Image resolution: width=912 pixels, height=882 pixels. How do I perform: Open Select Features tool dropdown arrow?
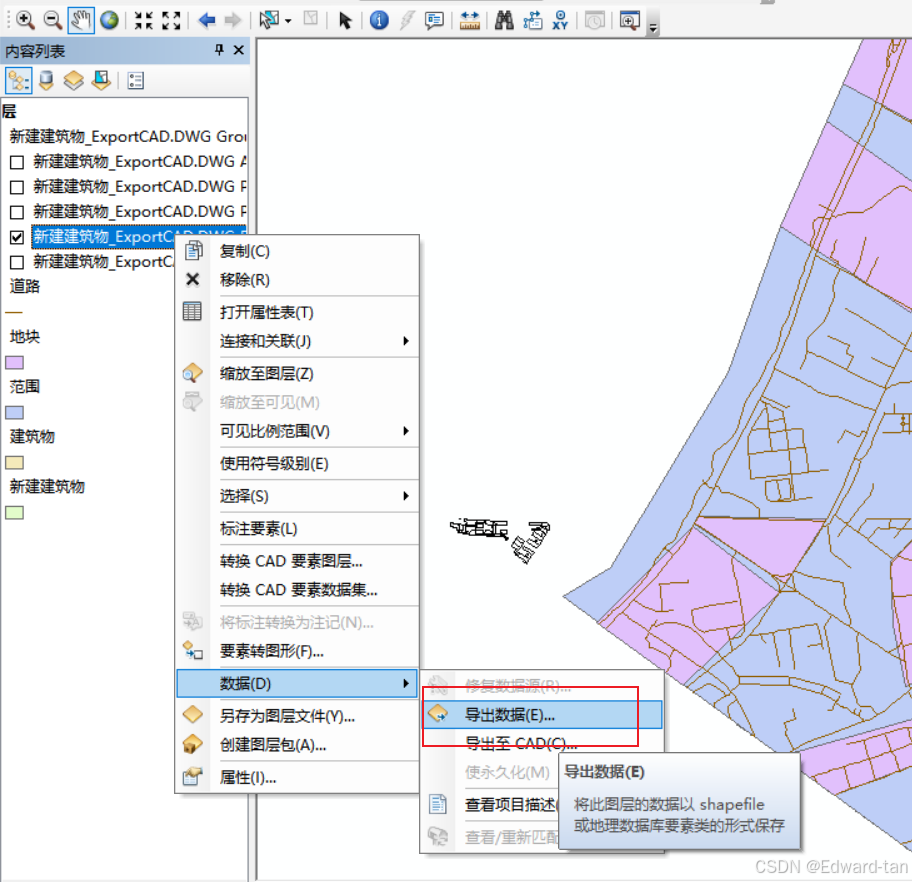(288, 21)
